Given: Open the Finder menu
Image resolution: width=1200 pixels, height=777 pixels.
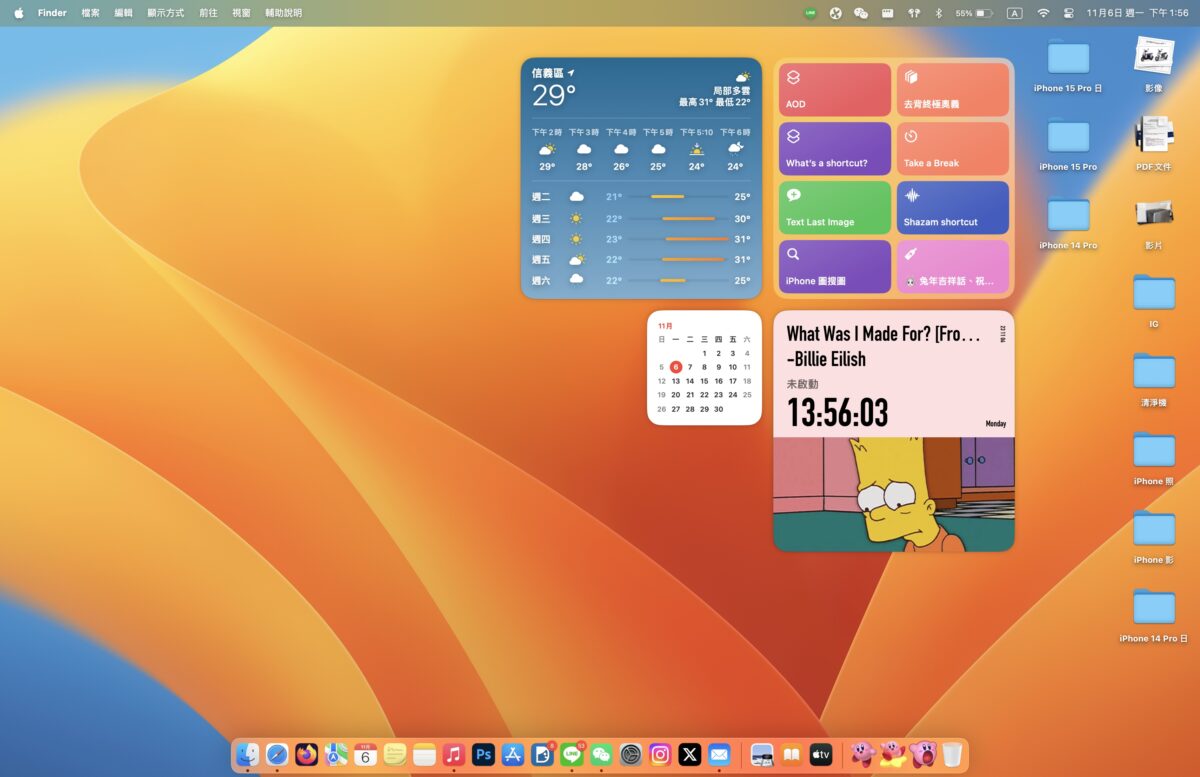Looking at the screenshot, I should [52, 13].
